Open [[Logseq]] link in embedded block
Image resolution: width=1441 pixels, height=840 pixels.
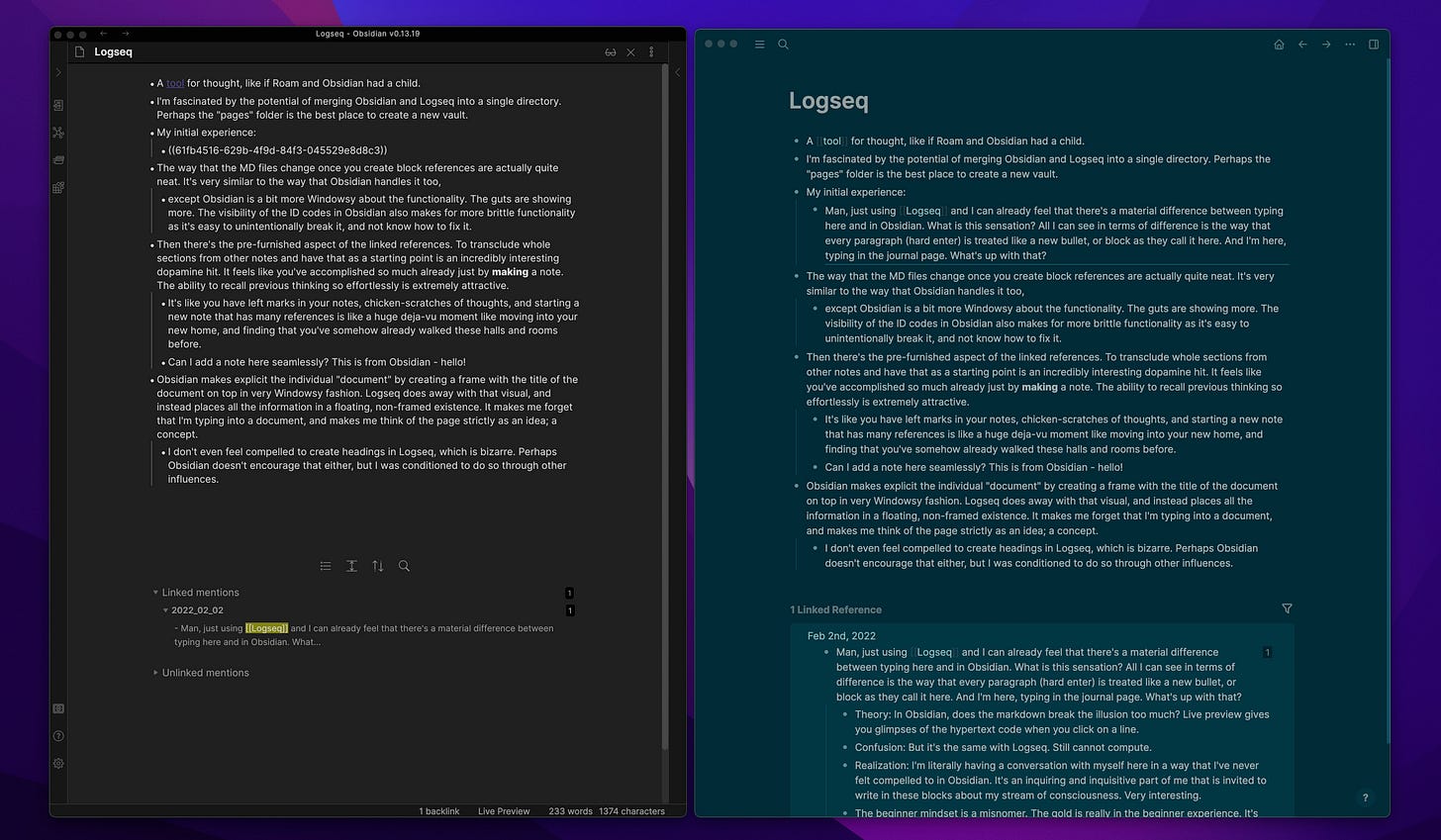[922, 211]
